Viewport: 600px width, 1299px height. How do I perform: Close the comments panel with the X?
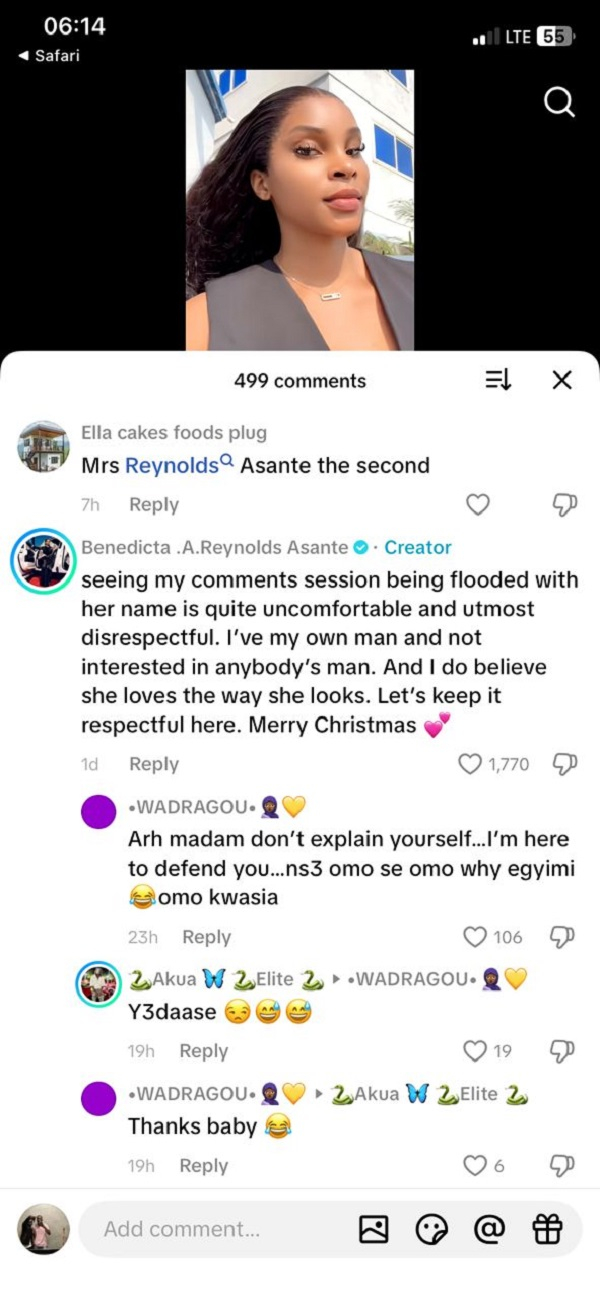coord(562,380)
